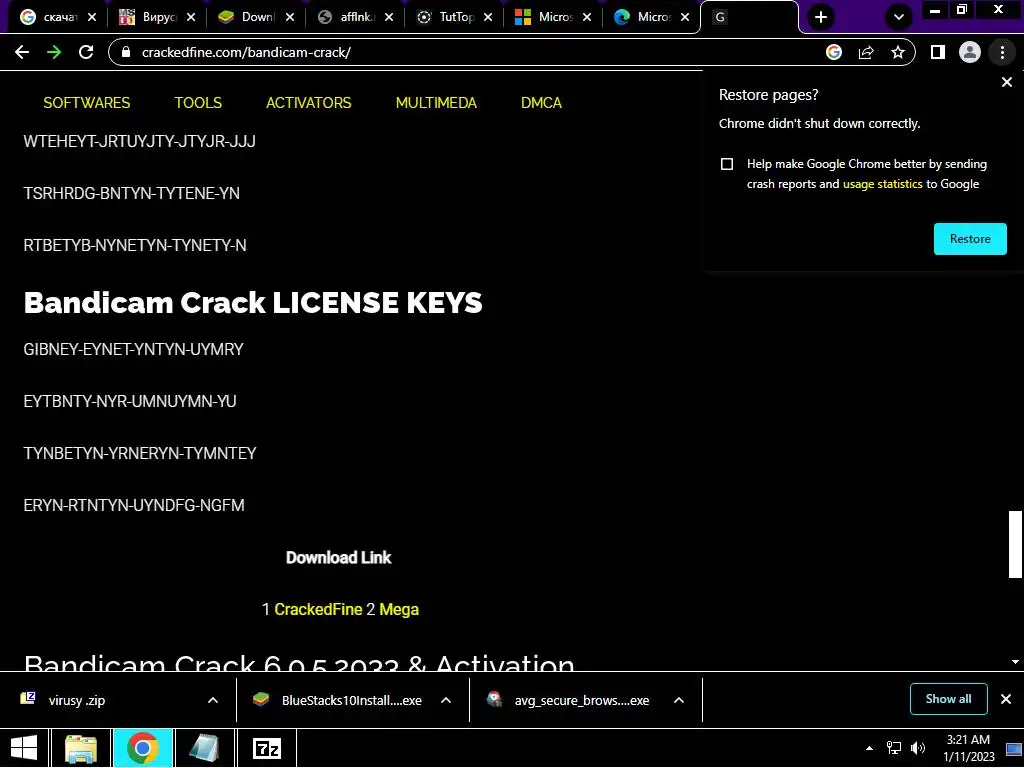
Task: Expand BlueStacks10Install download options
Action: point(446,701)
